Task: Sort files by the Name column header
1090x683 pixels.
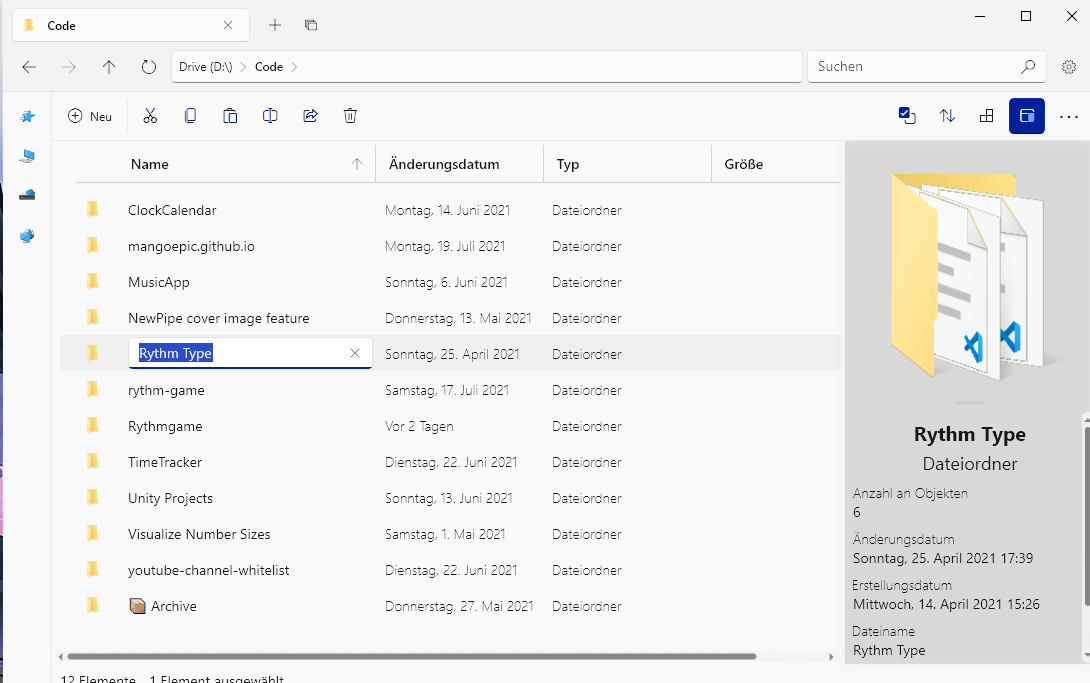Action: coord(150,163)
